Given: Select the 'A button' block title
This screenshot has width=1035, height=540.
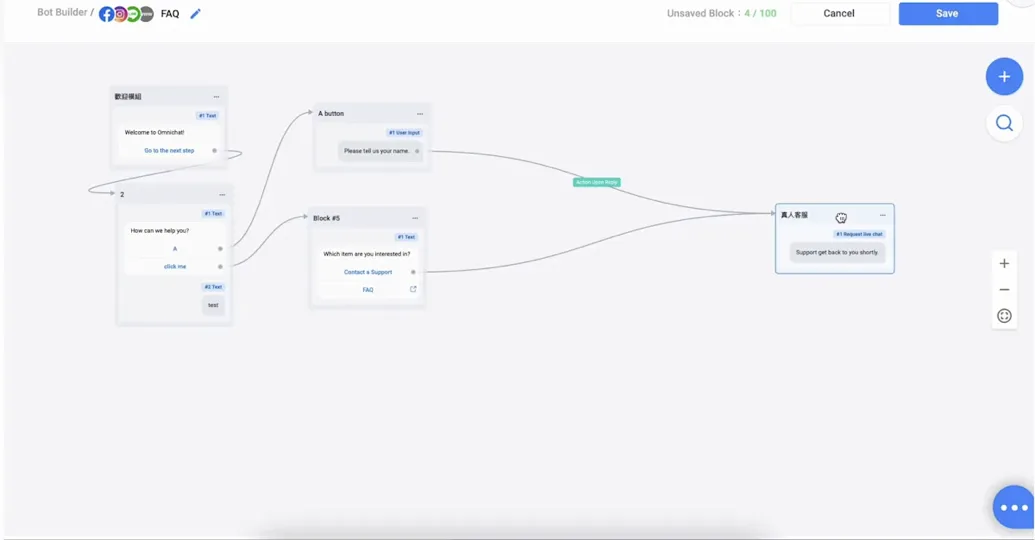Looking at the screenshot, I should click(x=331, y=114).
